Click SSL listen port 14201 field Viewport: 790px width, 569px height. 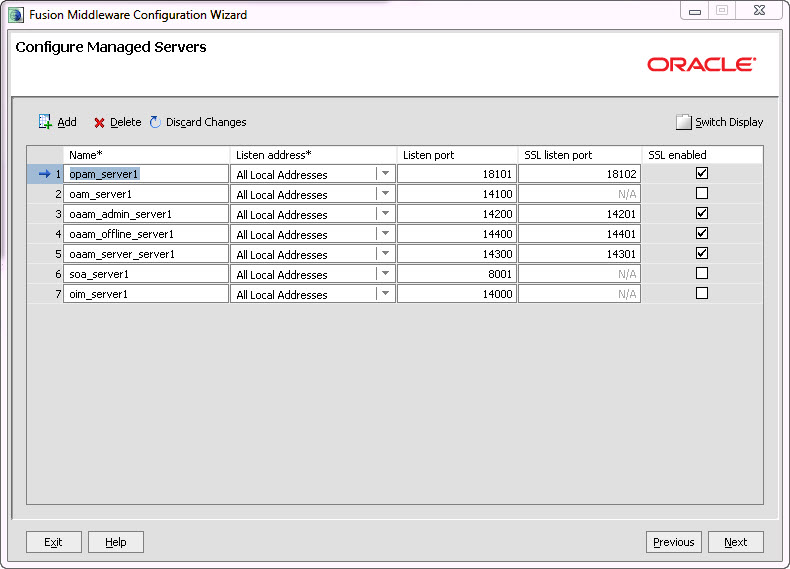point(579,214)
